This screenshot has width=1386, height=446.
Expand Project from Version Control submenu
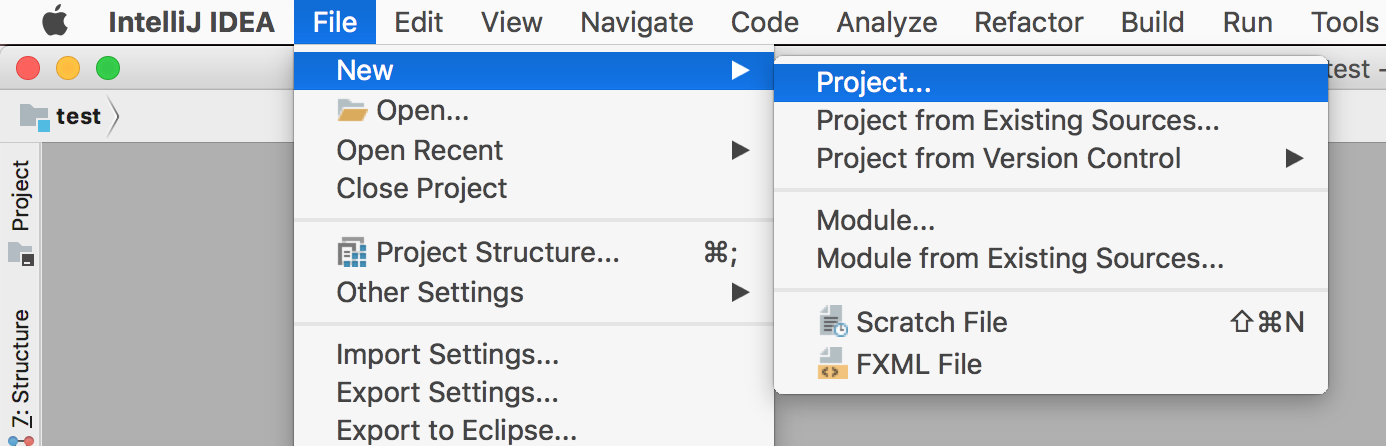1294,158
